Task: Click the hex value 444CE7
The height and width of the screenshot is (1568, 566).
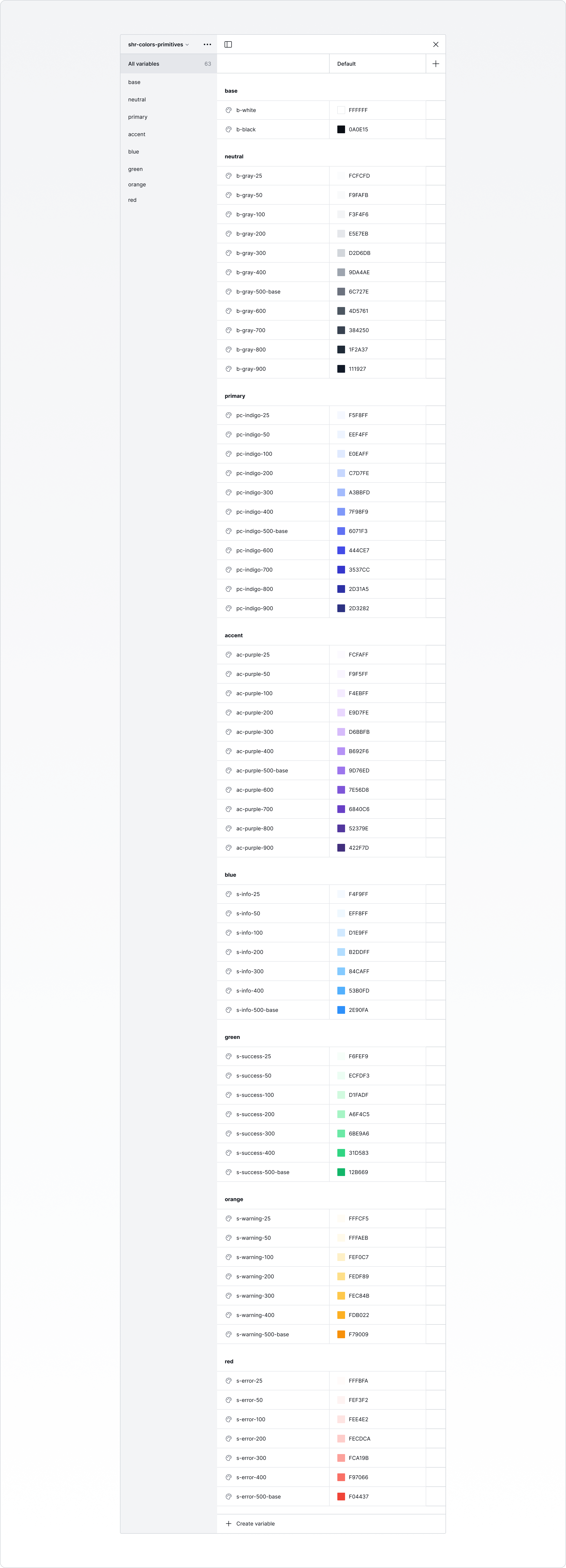Action: coord(359,550)
